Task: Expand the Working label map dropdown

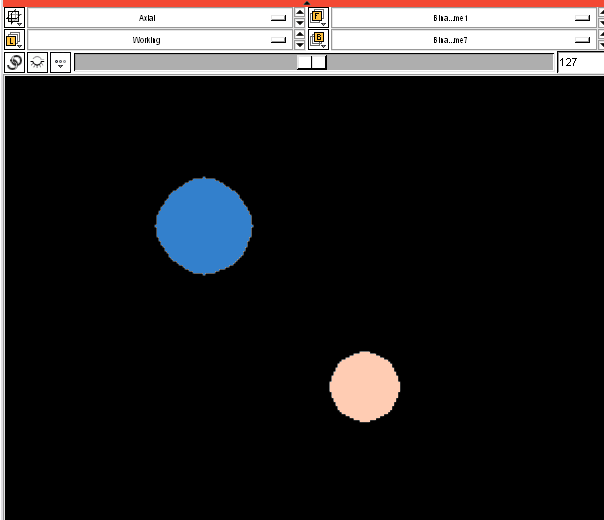Action: (158, 40)
